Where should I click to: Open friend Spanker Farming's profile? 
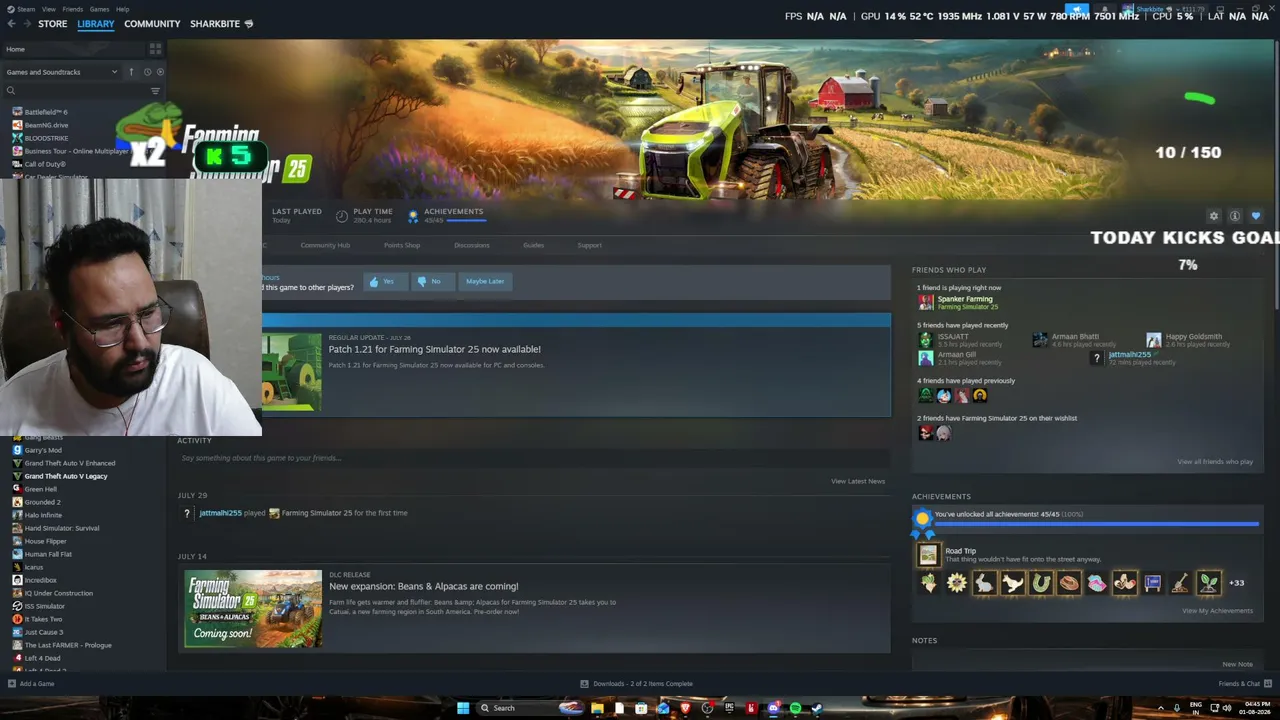pos(965,299)
